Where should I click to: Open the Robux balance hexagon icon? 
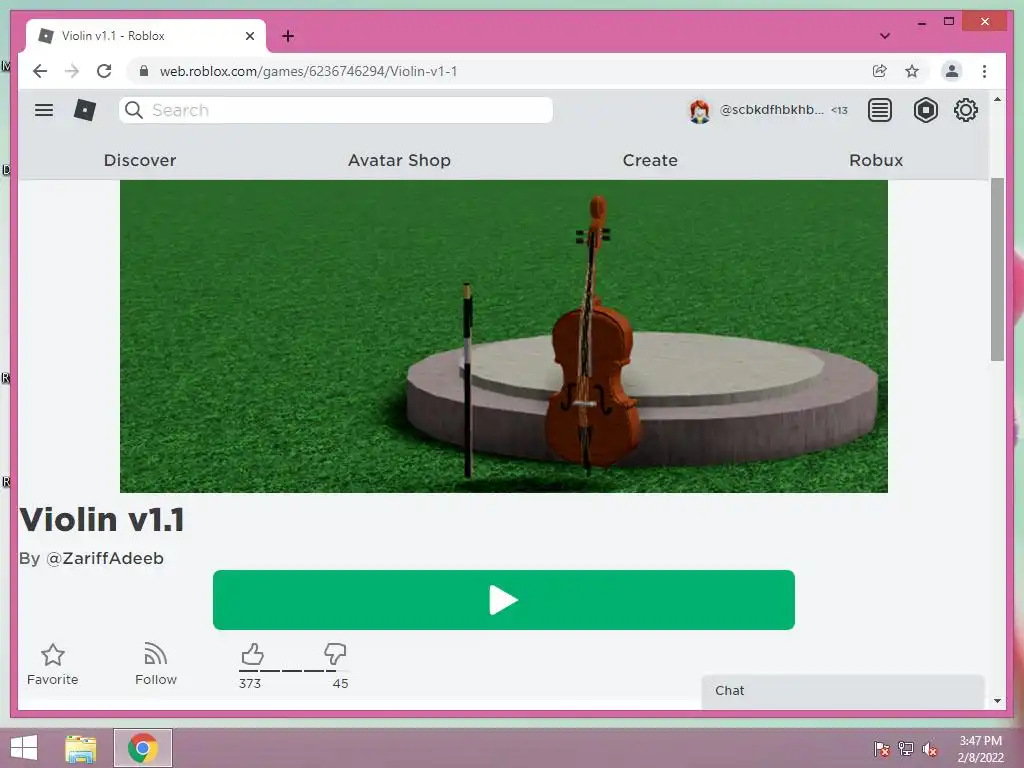click(925, 110)
